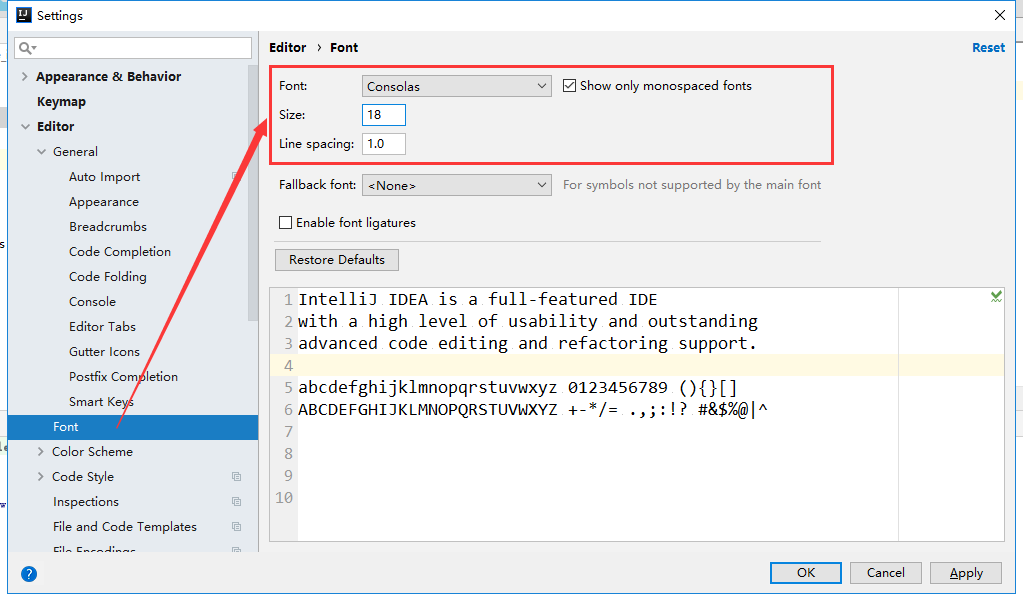Screen dimensions: 1023x601
Task: Collapse the General subsection
Action: (41, 151)
